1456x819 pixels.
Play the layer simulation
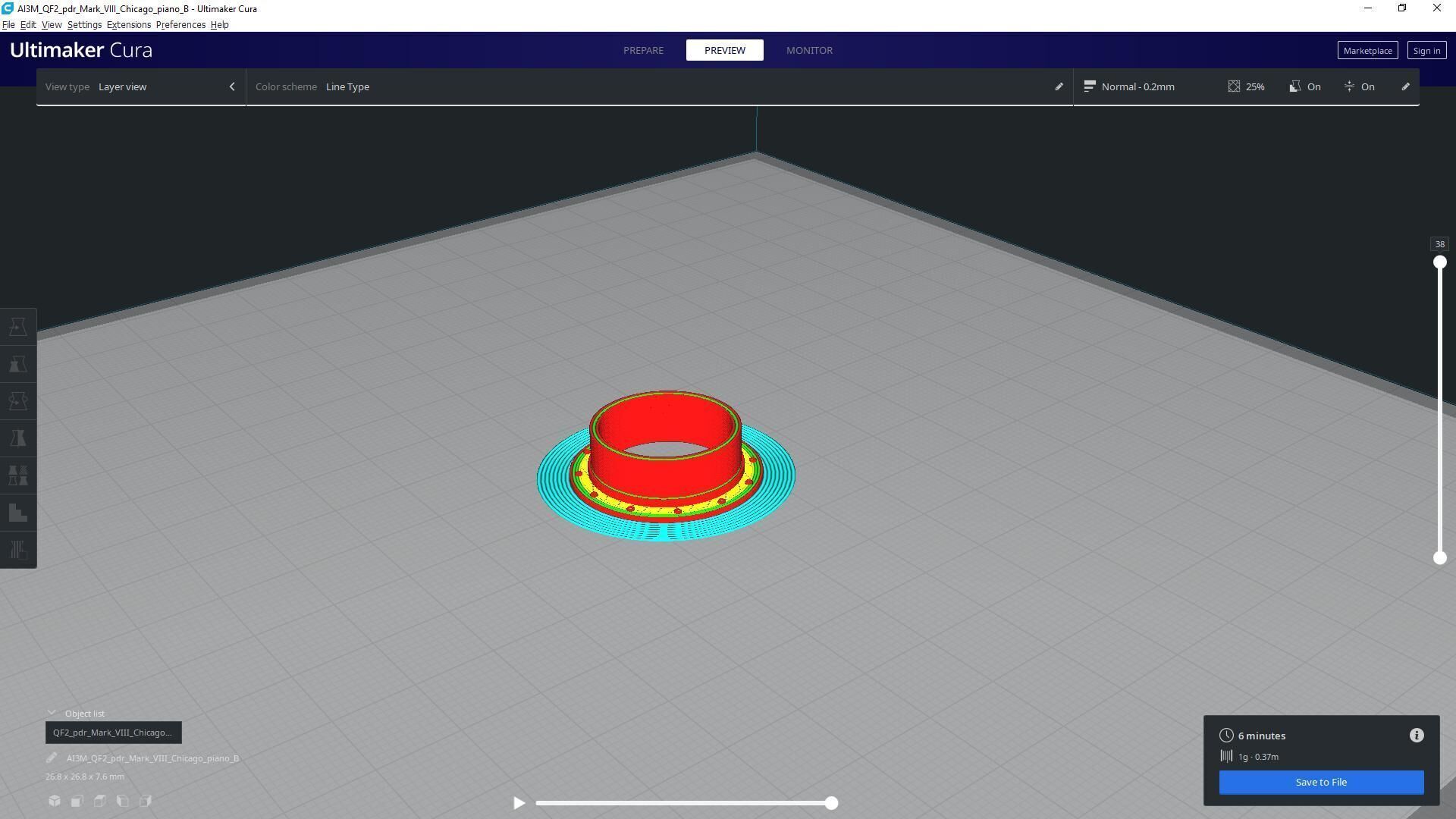pos(519,803)
